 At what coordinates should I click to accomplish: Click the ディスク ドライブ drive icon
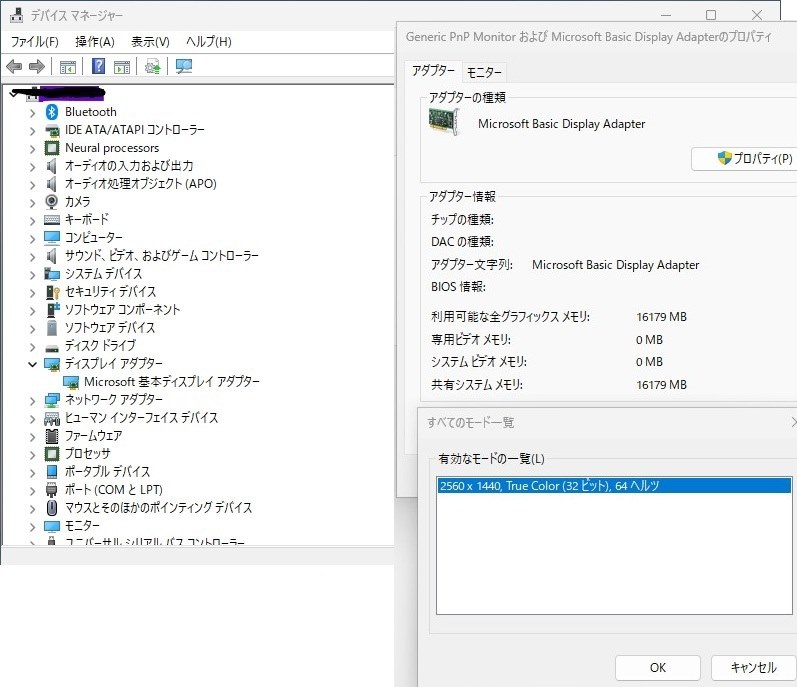point(52,349)
